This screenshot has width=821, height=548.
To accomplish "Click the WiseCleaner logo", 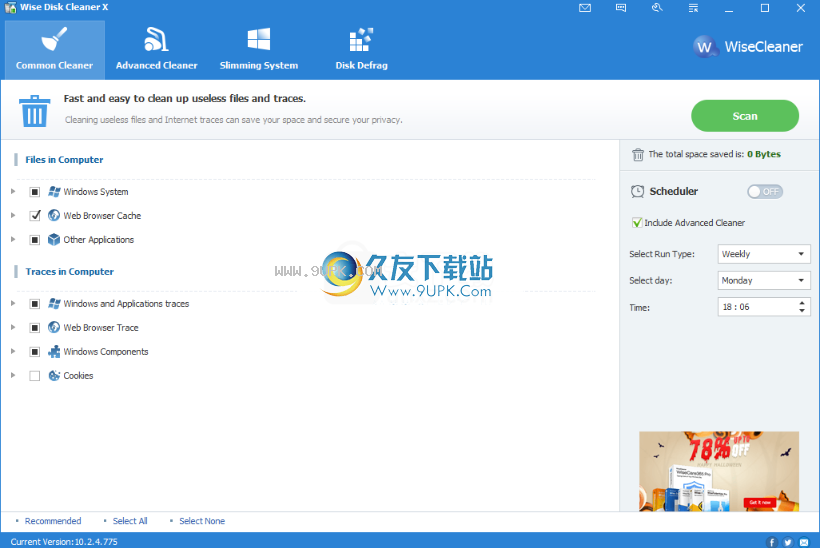I will pyautogui.click(x=748, y=47).
